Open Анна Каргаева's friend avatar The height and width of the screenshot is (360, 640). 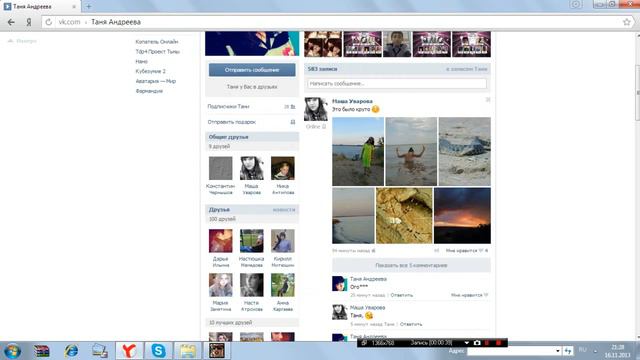pos(282,285)
